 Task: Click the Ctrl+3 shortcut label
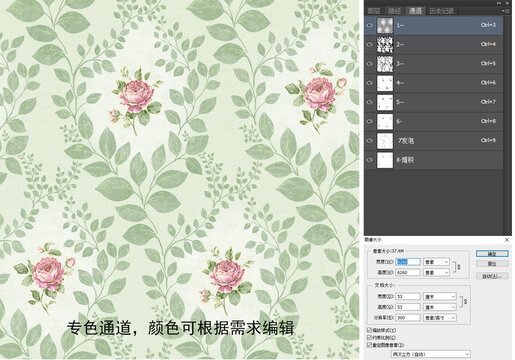pos(488,25)
